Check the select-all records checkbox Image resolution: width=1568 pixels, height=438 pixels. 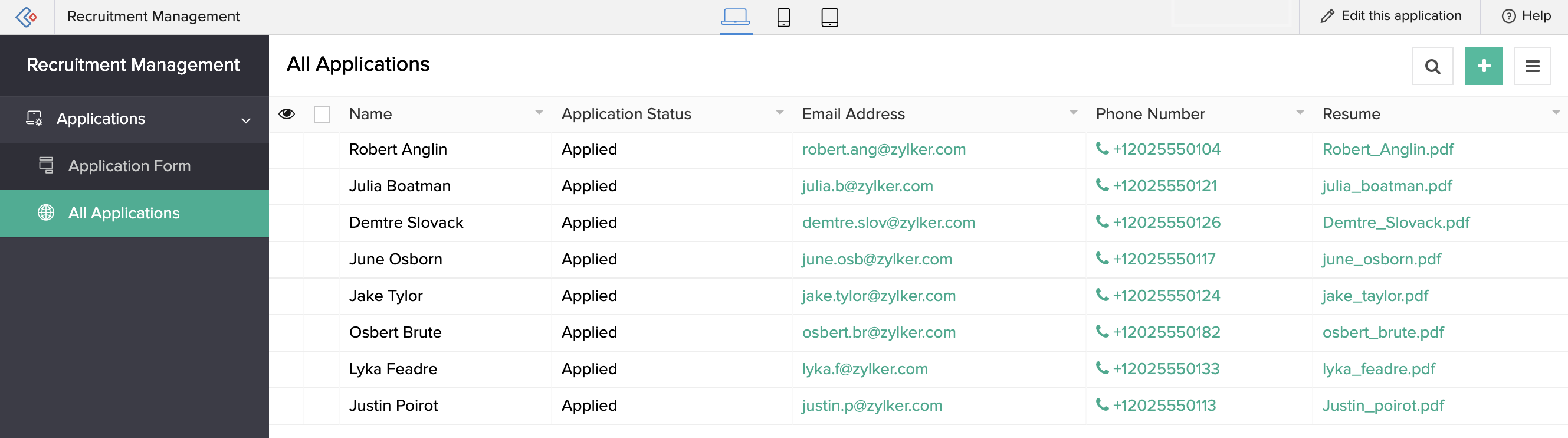pyautogui.click(x=322, y=115)
